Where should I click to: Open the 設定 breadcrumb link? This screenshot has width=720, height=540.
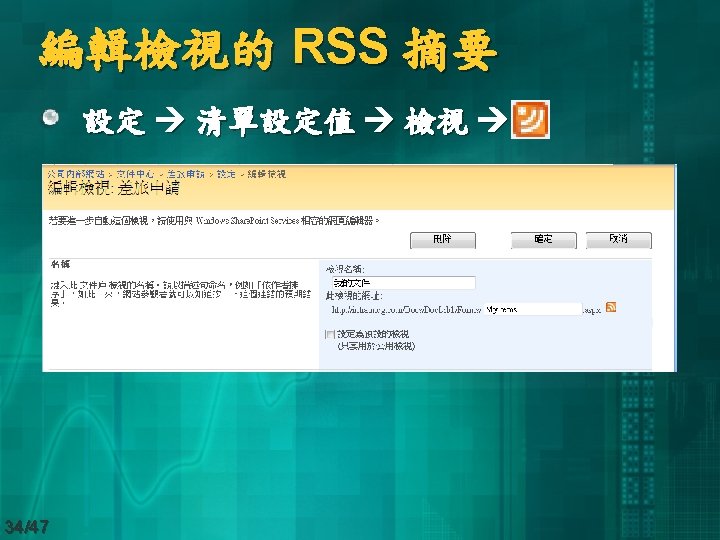click(226, 174)
